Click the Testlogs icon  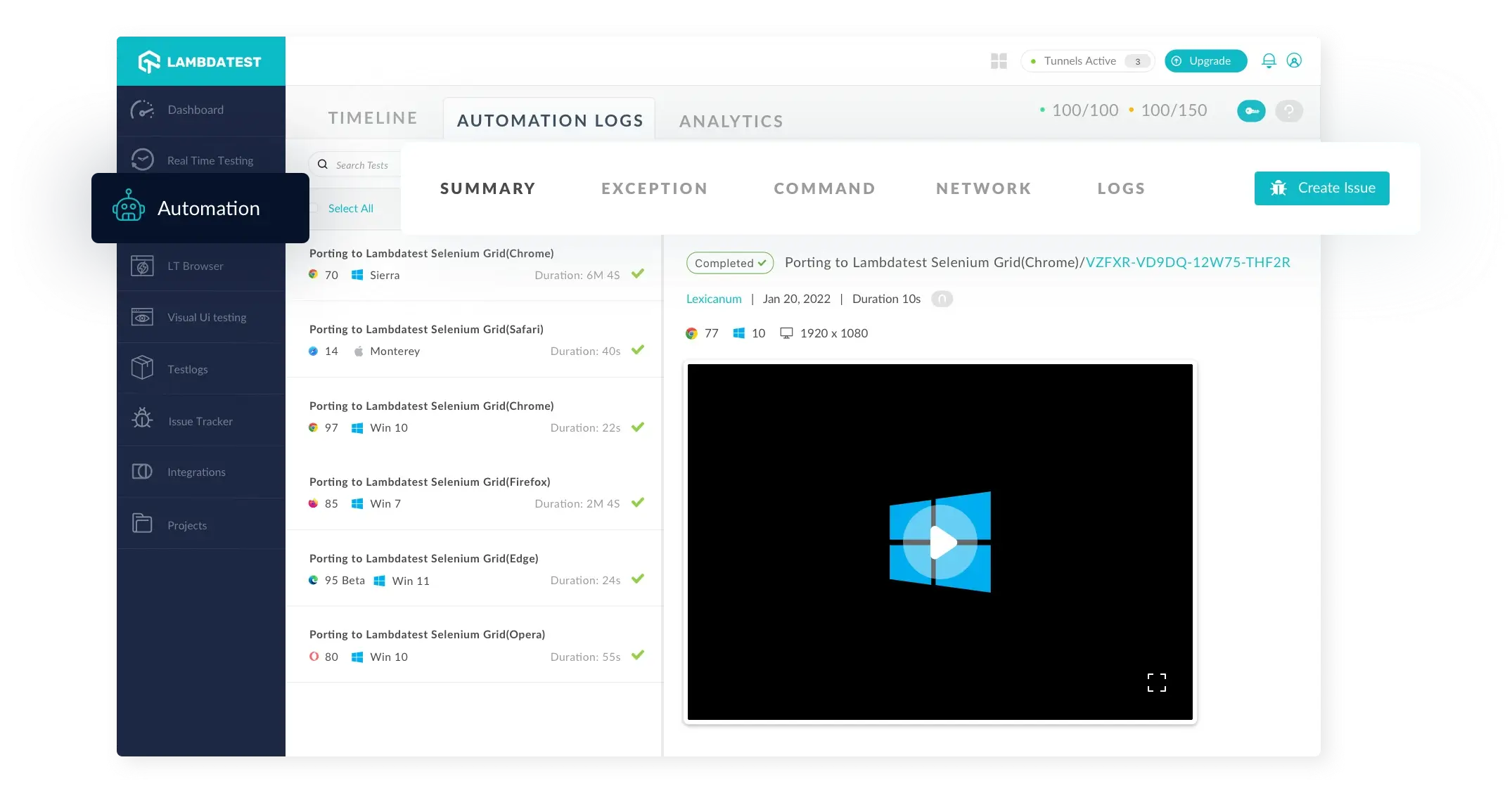click(142, 367)
